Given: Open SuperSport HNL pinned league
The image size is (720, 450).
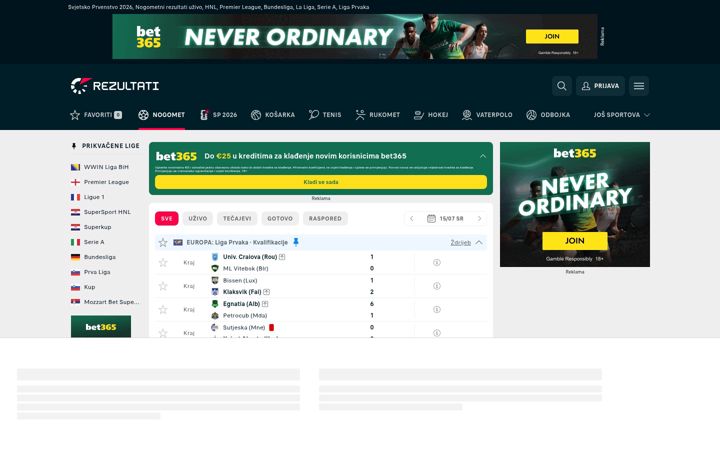Looking at the screenshot, I should (107, 212).
